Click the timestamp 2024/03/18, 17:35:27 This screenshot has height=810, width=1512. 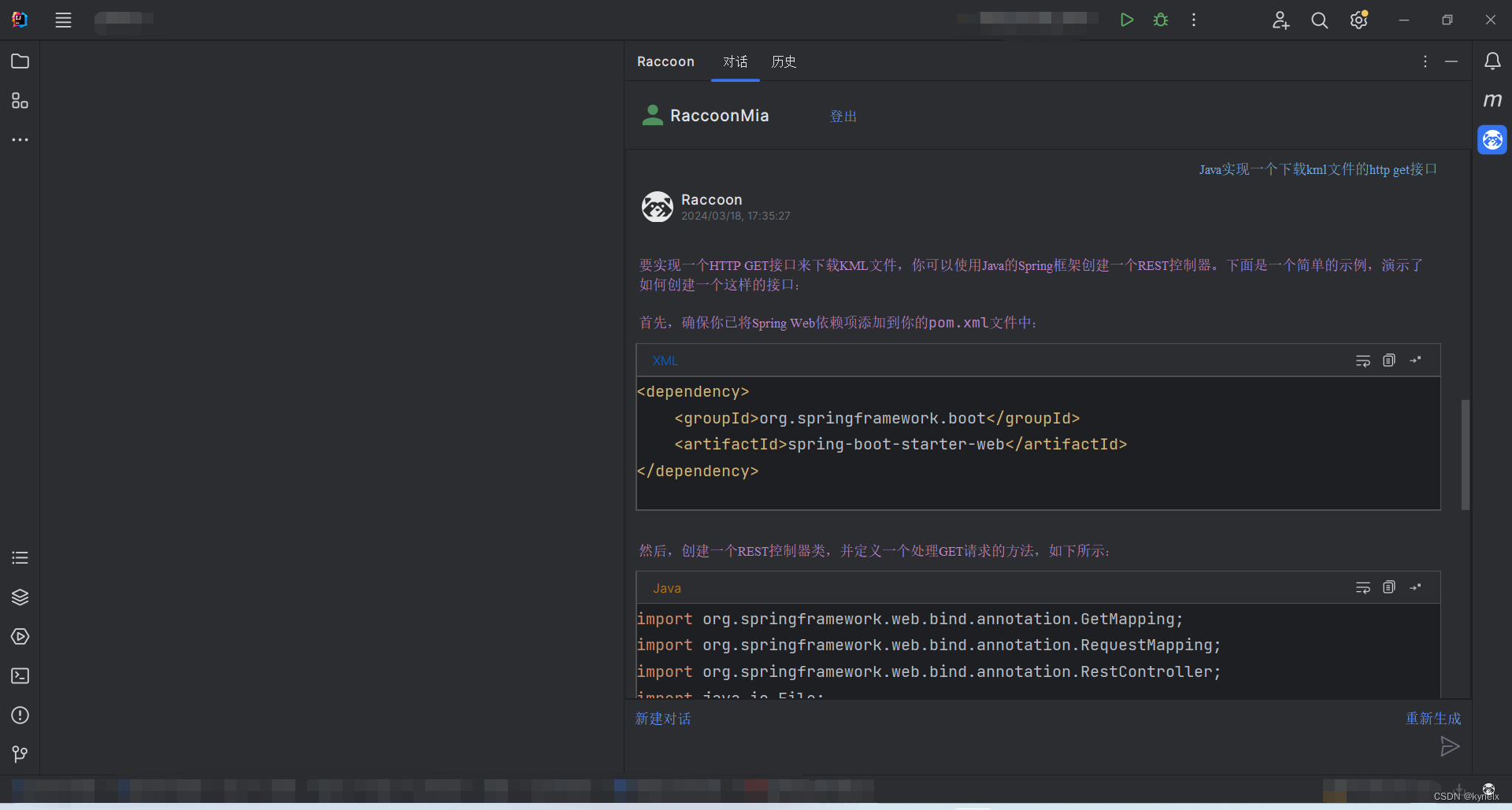(x=736, y=216)
